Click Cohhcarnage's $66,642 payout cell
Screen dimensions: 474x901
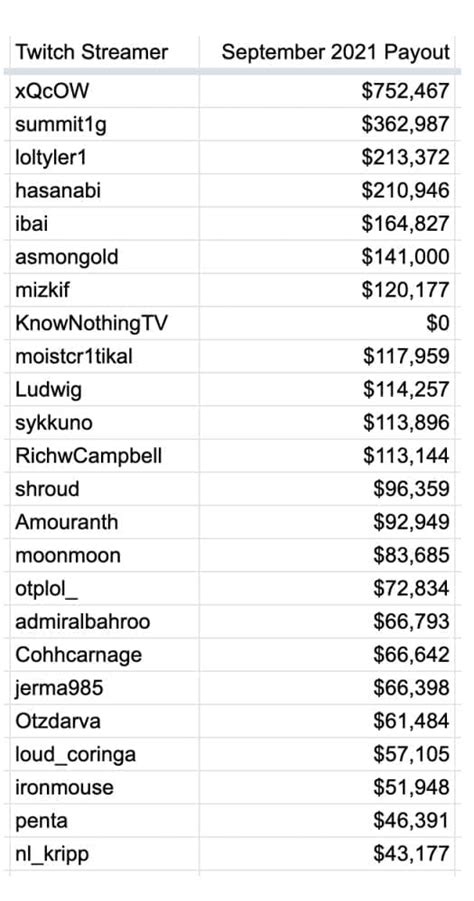click(x=327, y=654)
